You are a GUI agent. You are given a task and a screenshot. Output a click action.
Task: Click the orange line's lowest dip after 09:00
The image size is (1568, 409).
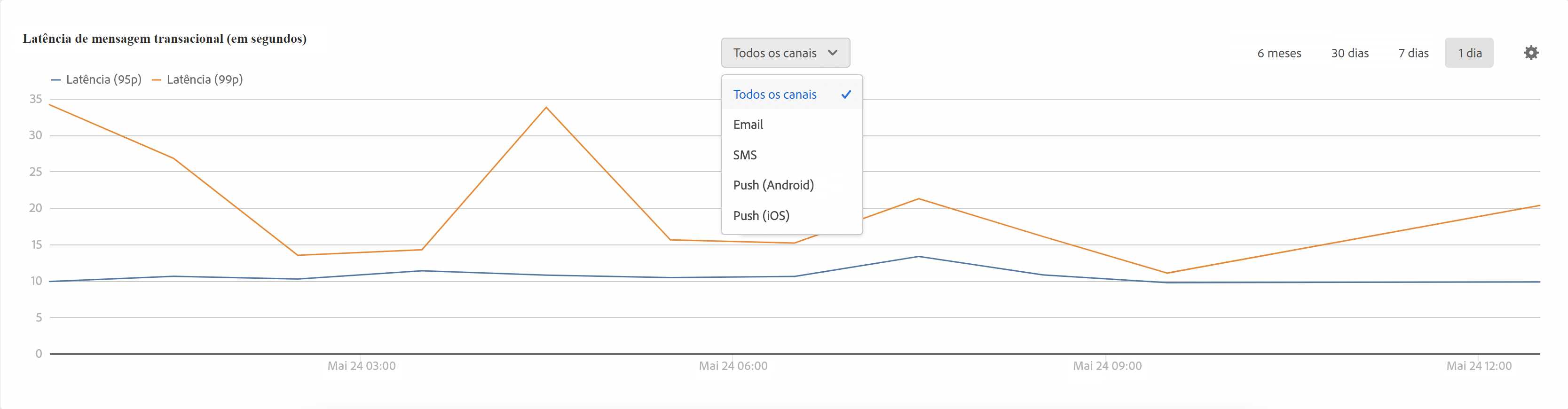(1166, 273)
